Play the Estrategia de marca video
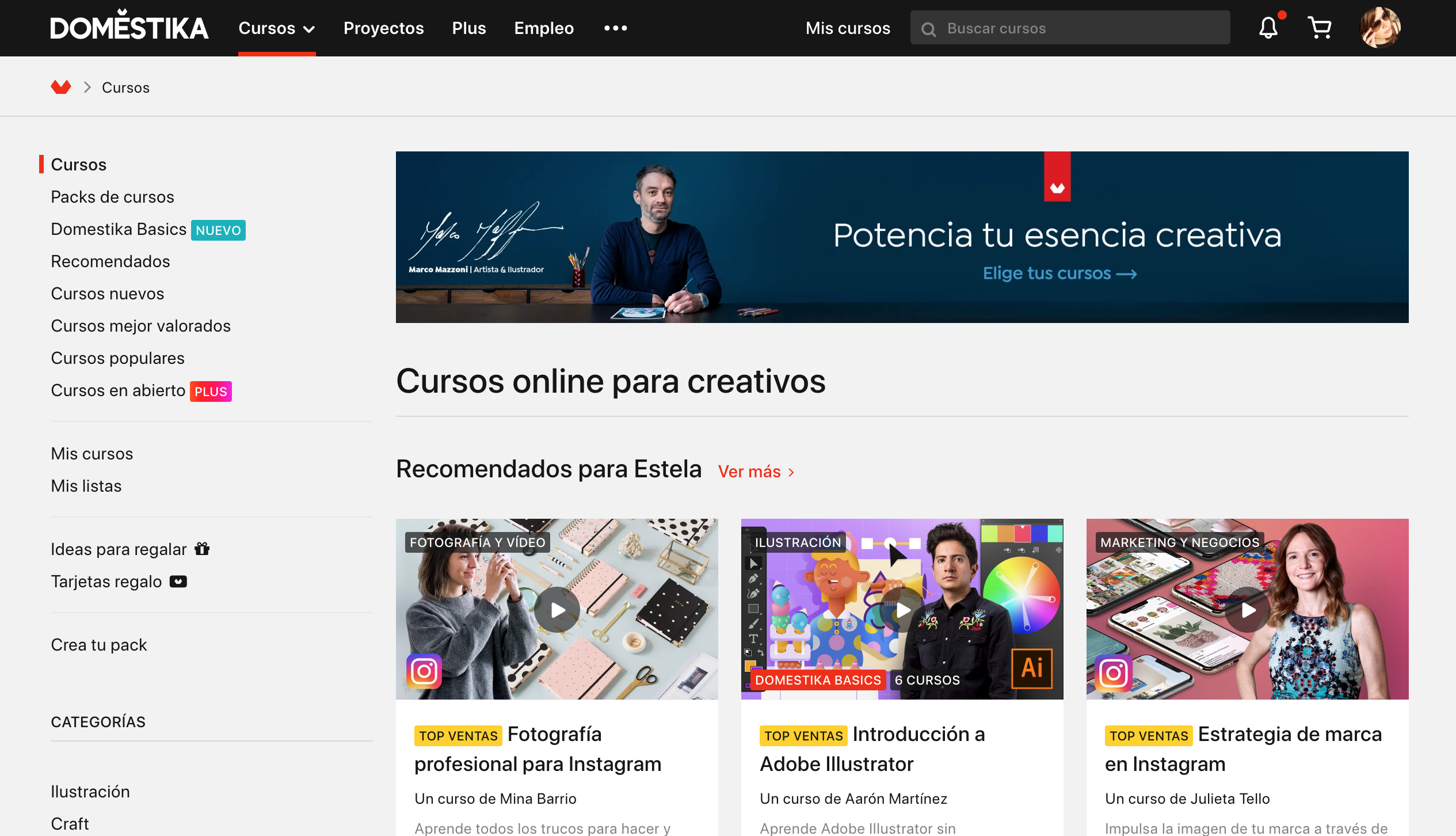This screenshot has height=836, width=1456. click(x=1248, y=610)
